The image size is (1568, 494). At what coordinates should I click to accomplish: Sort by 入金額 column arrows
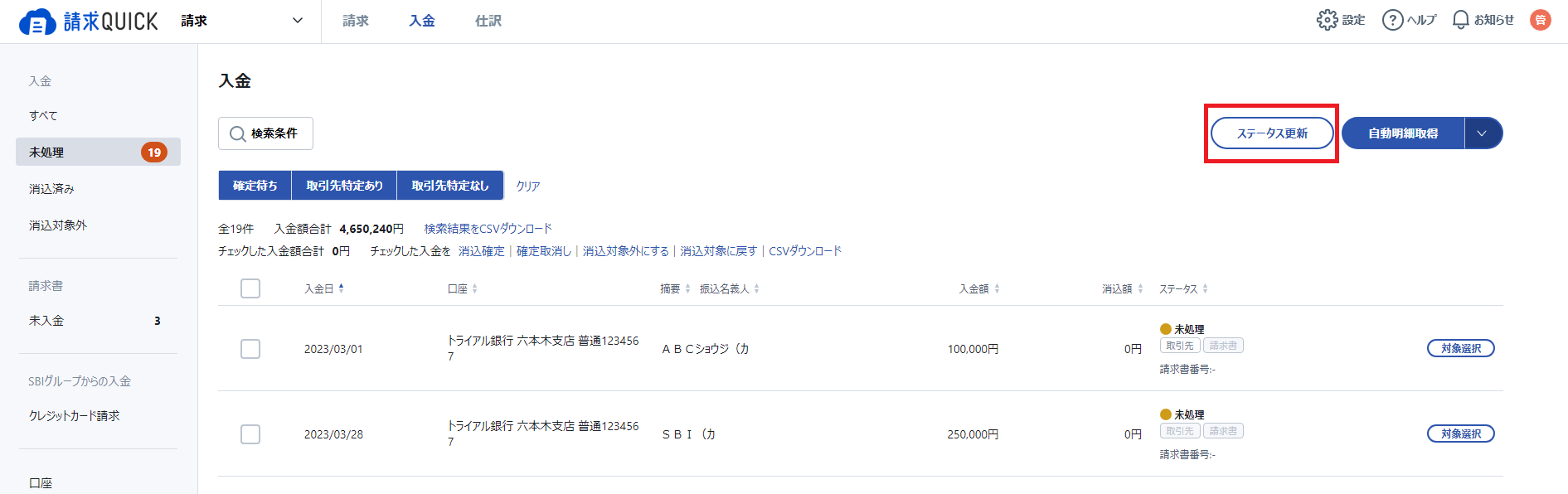[997, 288]
